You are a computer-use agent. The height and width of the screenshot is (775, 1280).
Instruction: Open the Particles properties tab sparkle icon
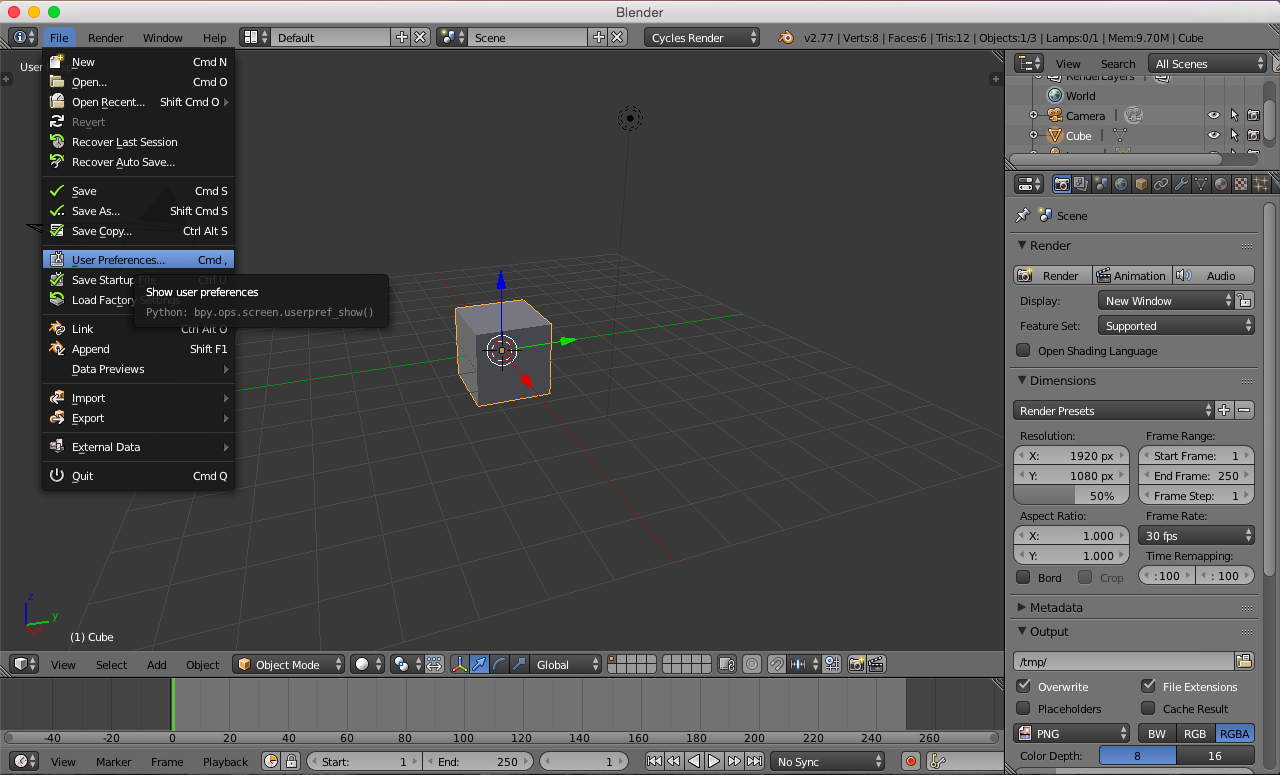(1260, 184)
